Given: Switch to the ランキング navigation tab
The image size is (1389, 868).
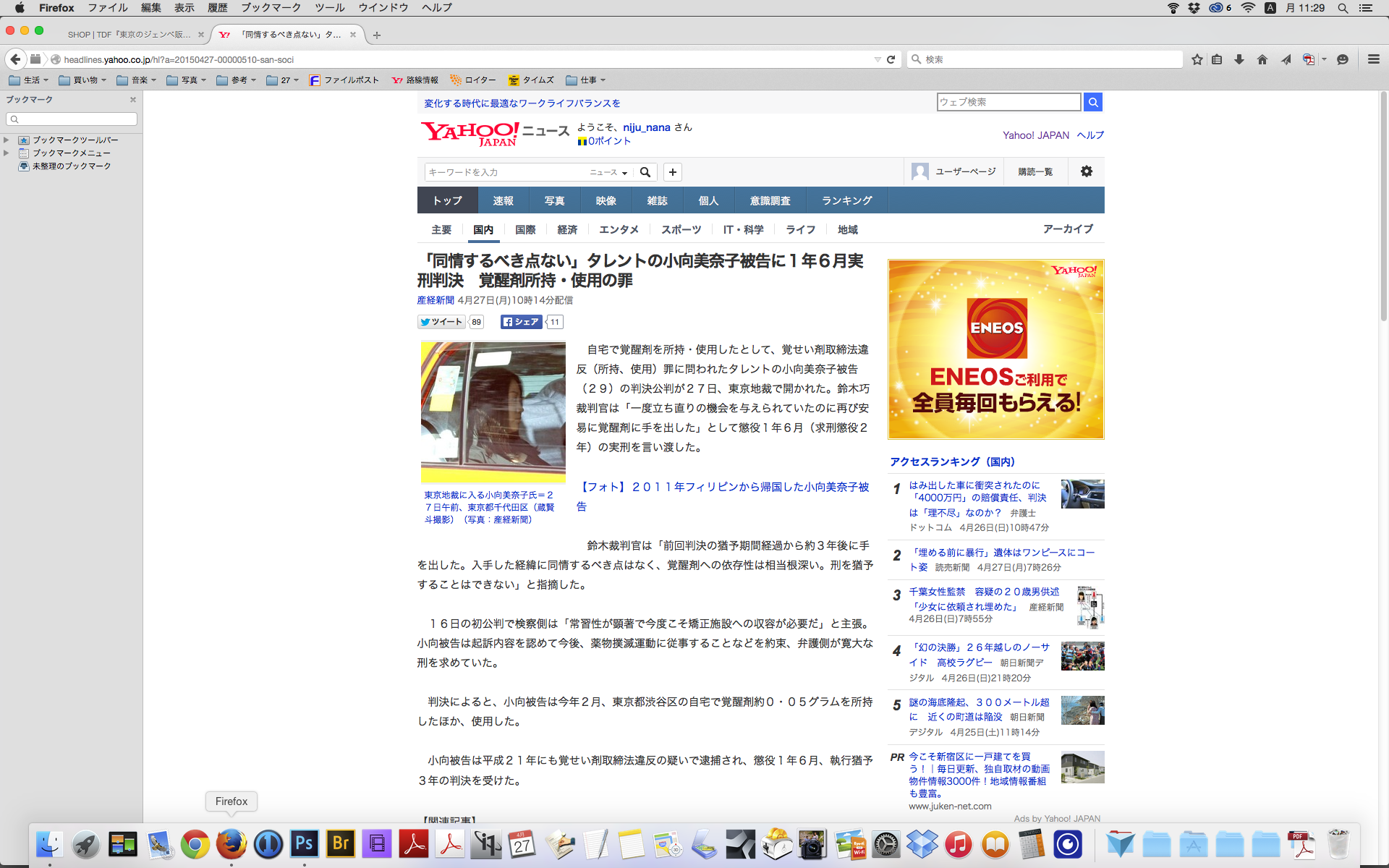Looking at the screenshot, I should point(846,200).
